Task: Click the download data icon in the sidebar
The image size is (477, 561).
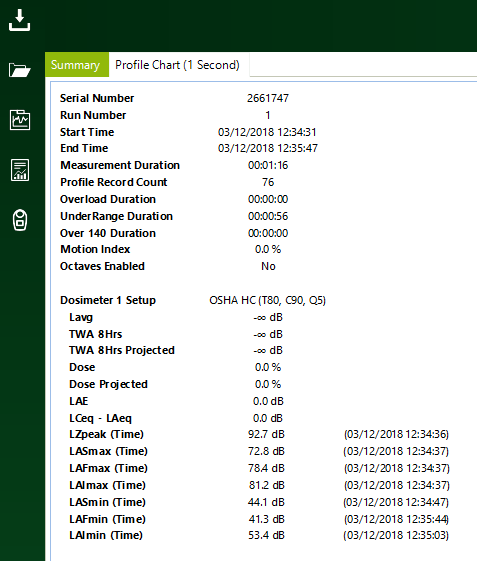Action: pos(19,20)
